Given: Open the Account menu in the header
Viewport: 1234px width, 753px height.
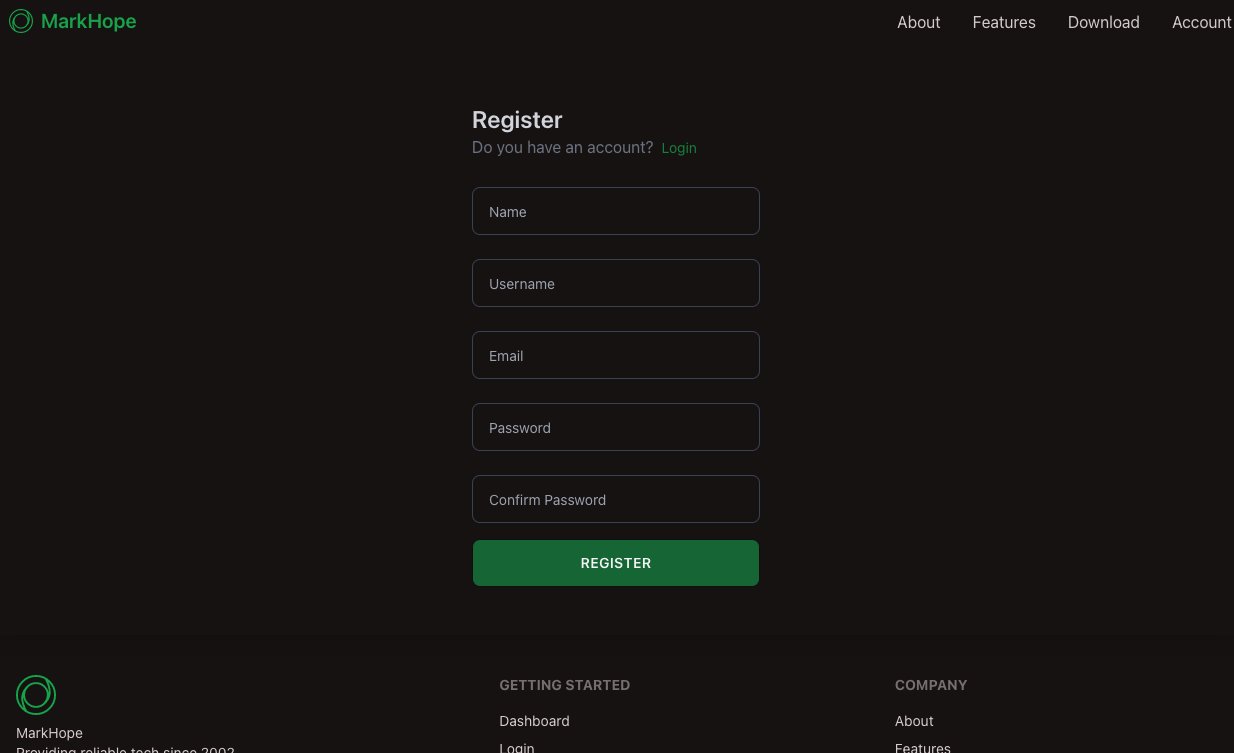Looking at the screenshot, I should point(1201,22).
